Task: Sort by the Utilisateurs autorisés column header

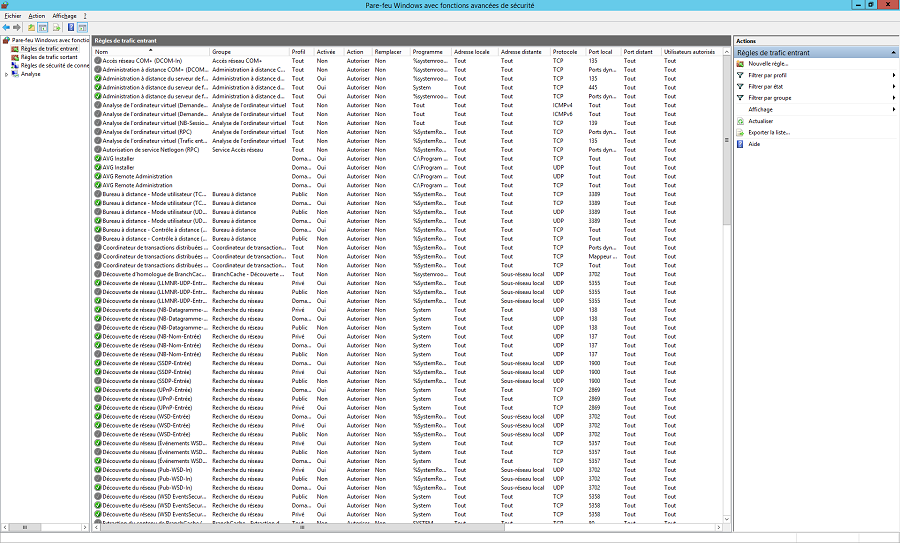Action: 691,52
